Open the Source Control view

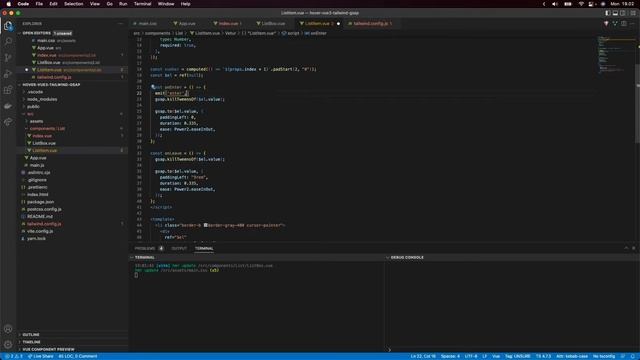(8, 58)
